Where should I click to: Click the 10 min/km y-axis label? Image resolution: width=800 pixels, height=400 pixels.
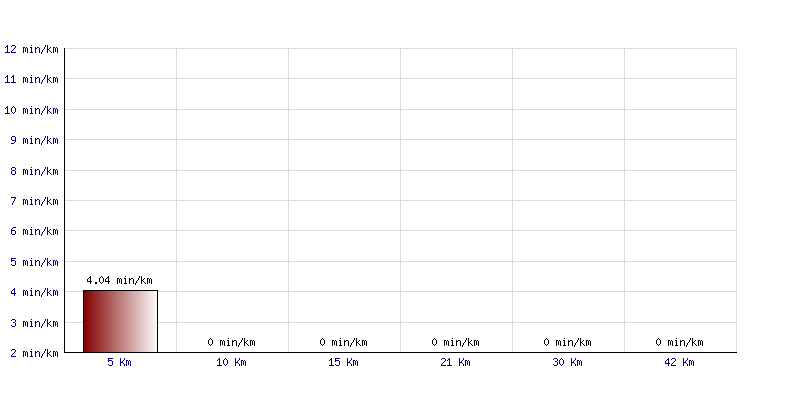pos(31,110)
